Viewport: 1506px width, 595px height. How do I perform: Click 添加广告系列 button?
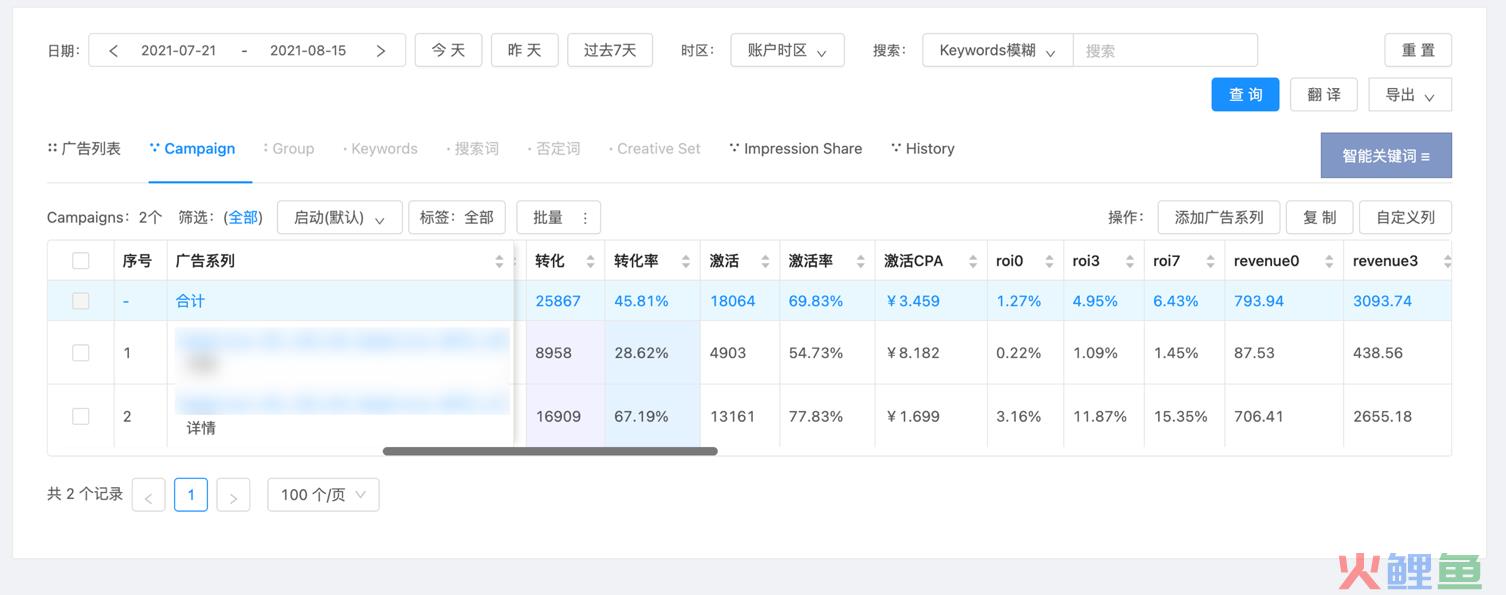coord(1219,218)
